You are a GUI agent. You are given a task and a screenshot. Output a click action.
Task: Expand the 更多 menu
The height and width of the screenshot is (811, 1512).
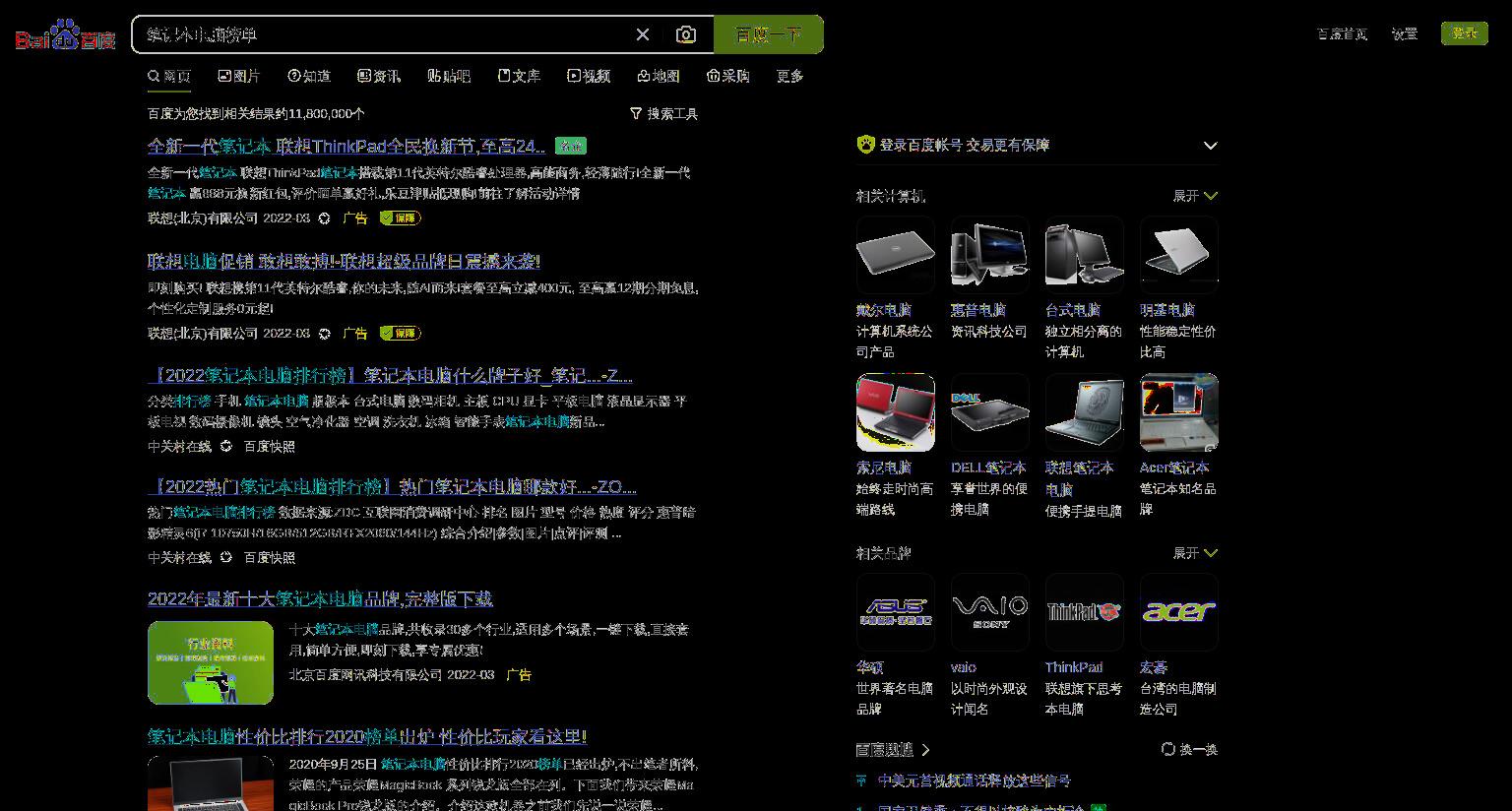click(790, 76)
